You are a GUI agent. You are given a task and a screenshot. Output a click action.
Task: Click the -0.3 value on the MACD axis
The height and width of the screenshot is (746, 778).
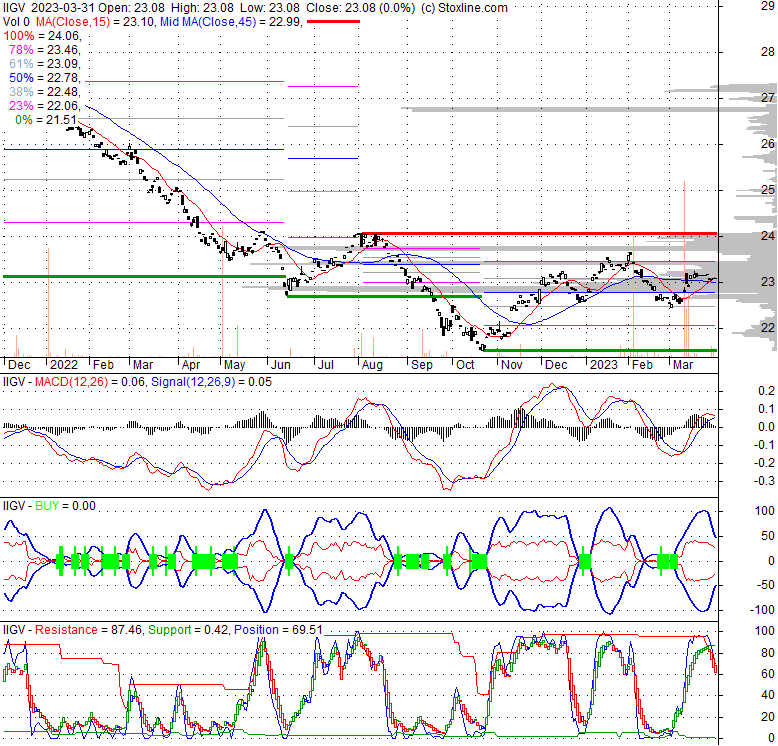(765, 481)
